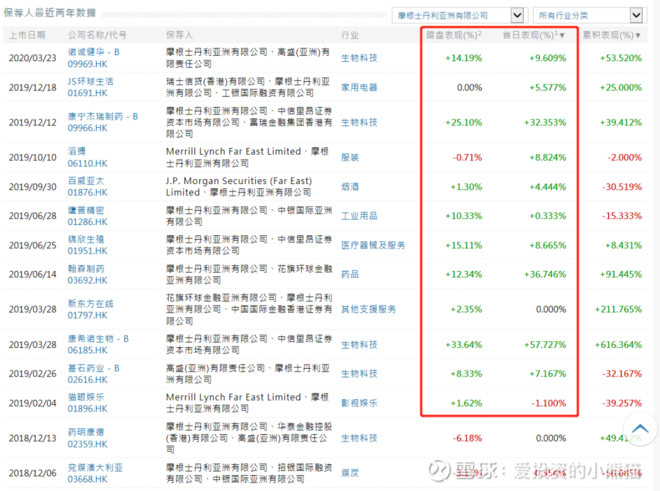Open industry link 医疗器械及服务

(373, 245)
